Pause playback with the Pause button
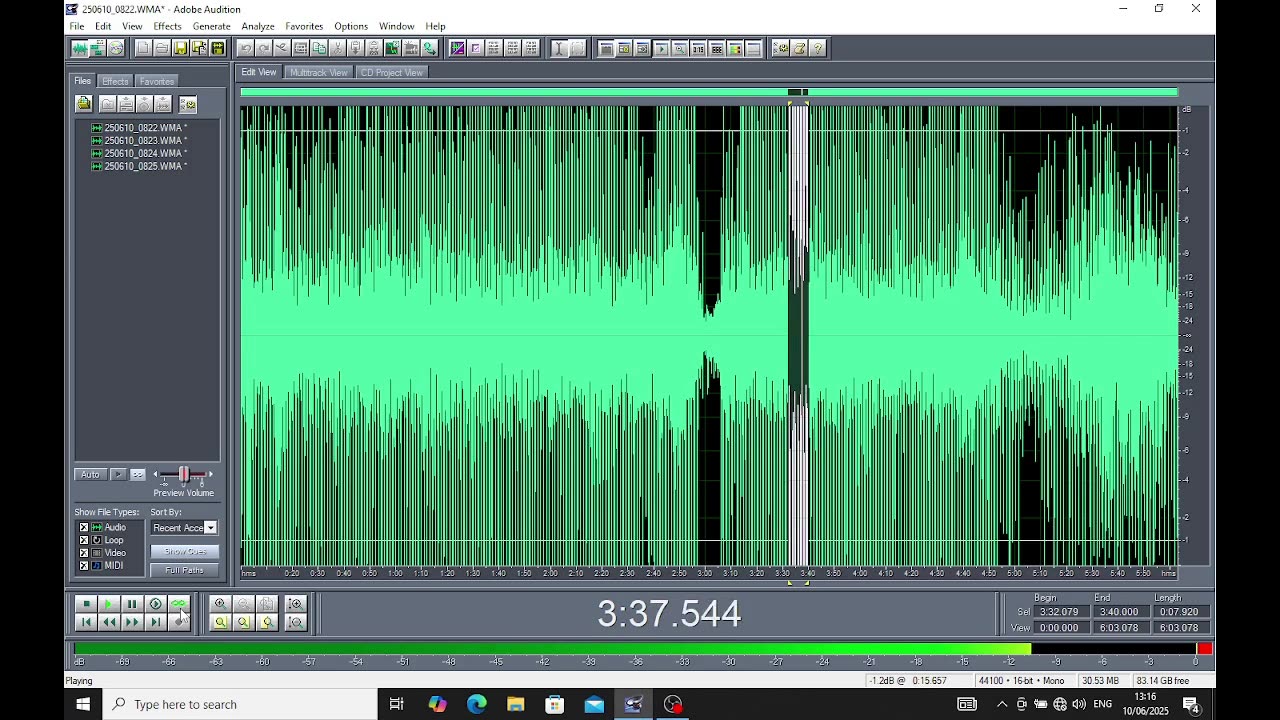 (132, 604)
